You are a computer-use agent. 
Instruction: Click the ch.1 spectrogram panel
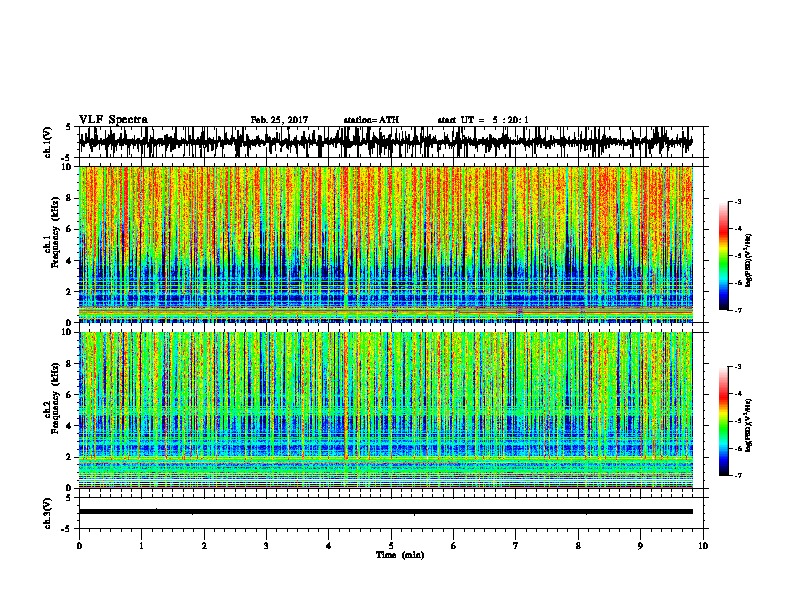[385, 244]
